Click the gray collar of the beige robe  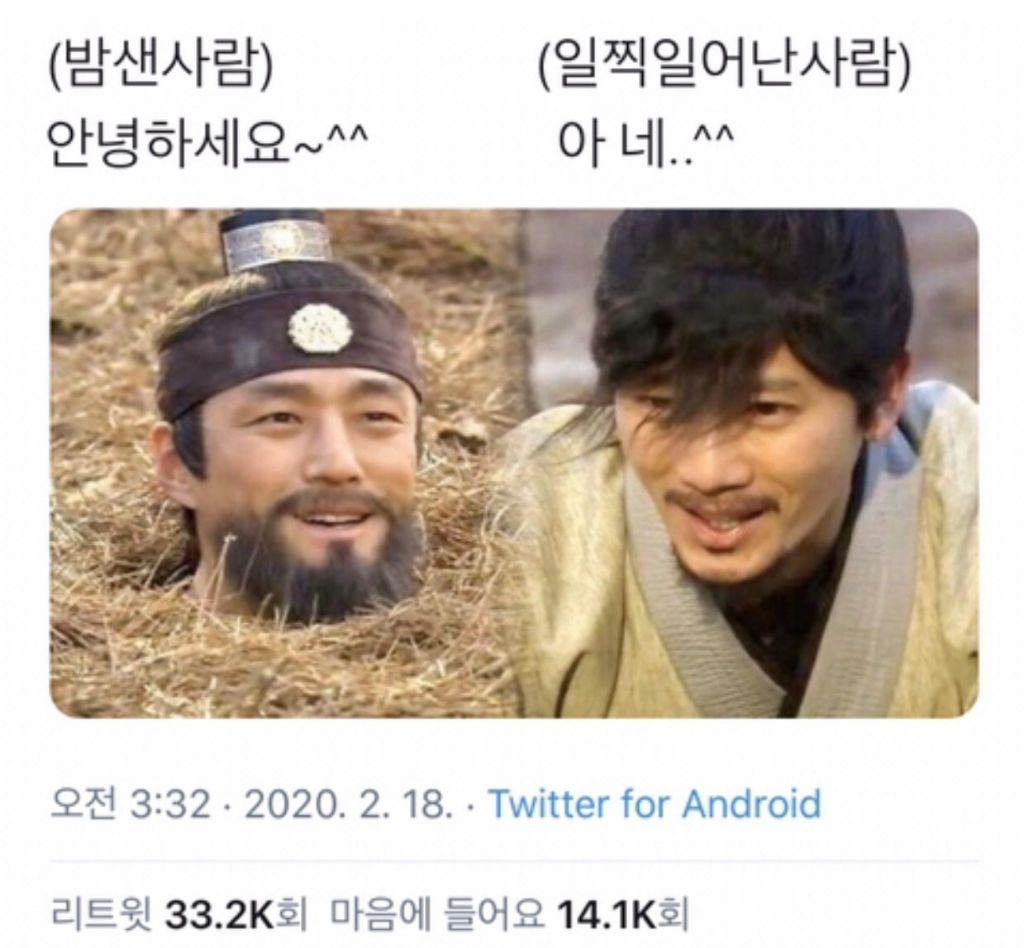pyautogui.click(x=686, y=601)
